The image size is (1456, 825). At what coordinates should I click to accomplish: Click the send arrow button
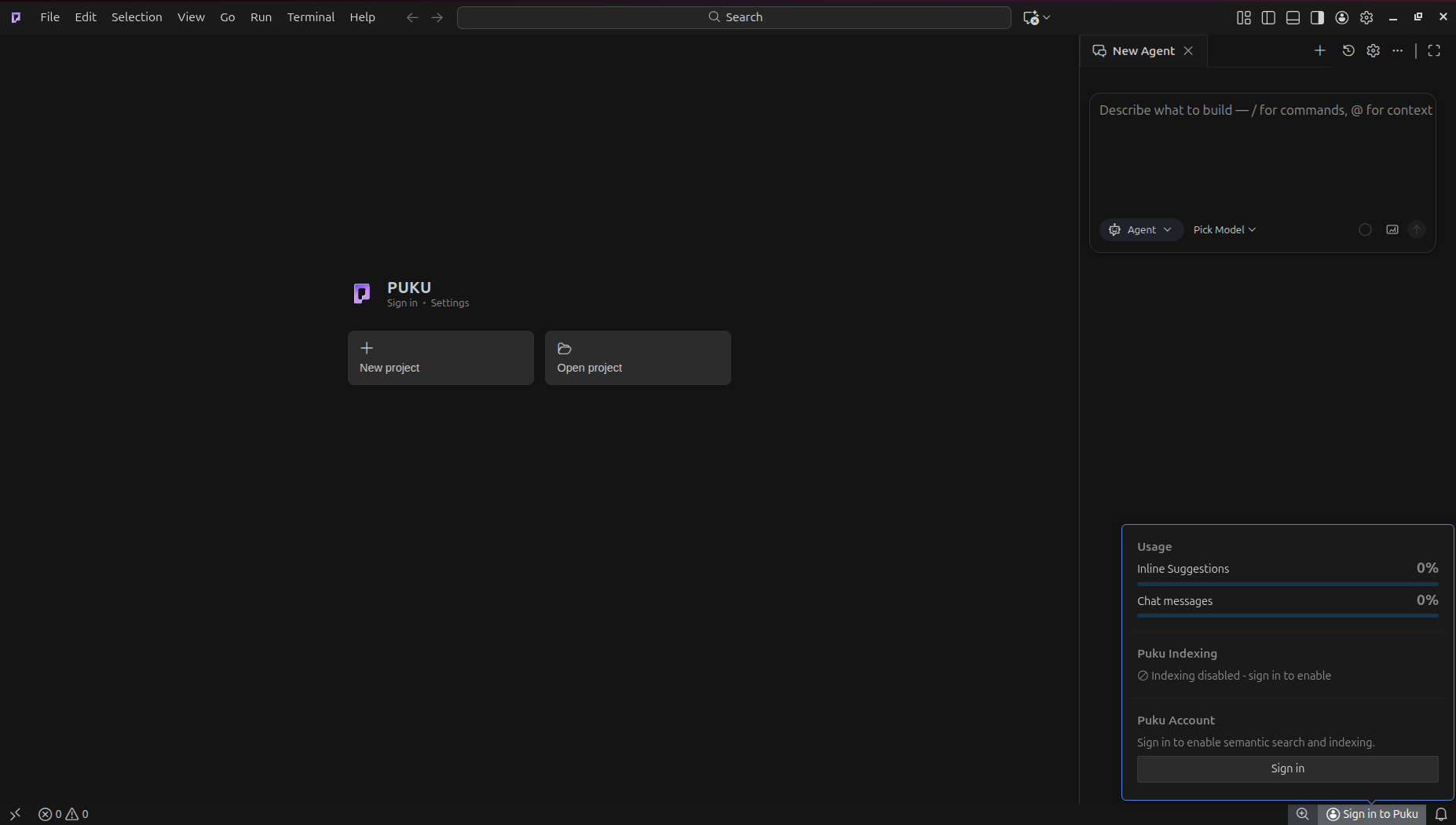pos(1417,229)
